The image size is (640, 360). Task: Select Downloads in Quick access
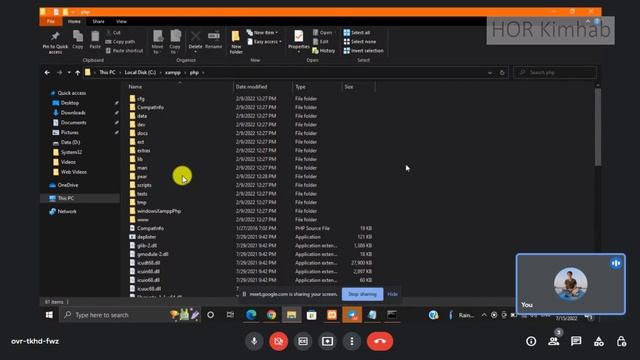(73, 113)
